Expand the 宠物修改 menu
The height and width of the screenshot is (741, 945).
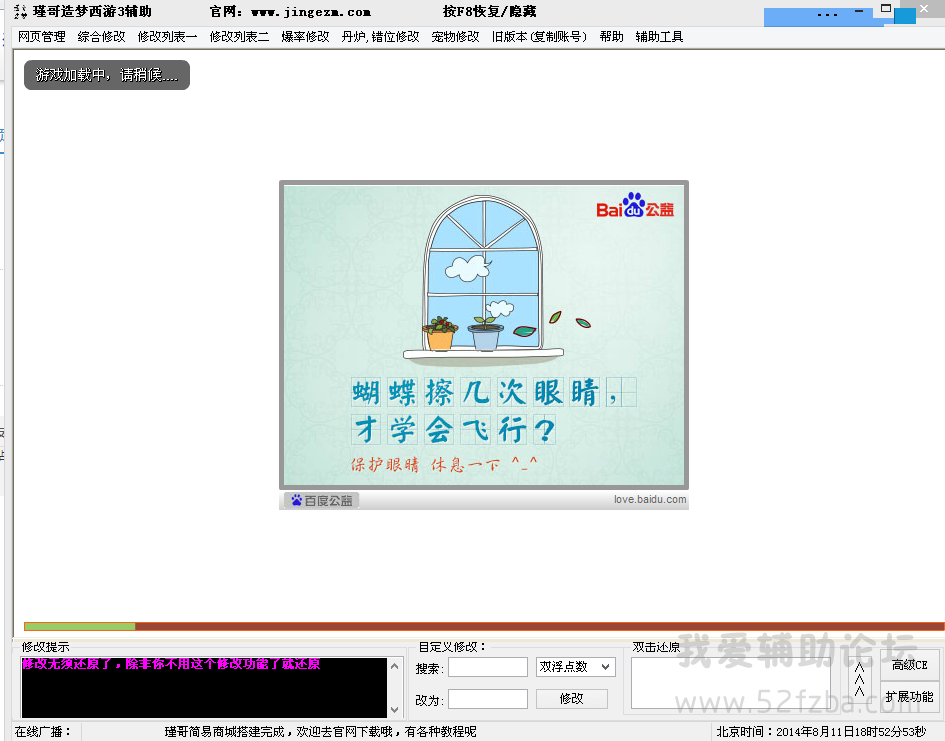click(455, 37)
